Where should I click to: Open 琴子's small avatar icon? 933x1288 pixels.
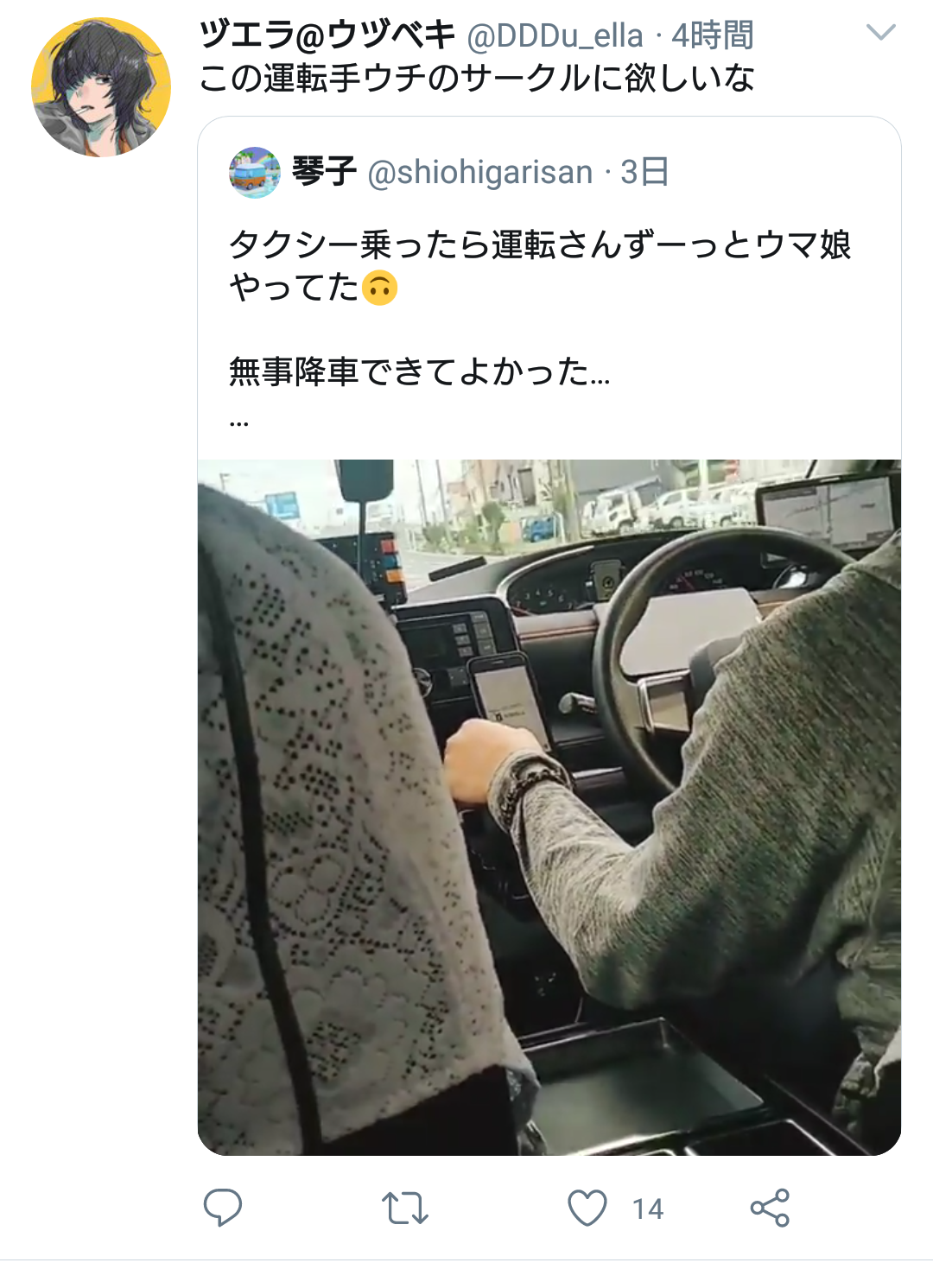pyautogui.click(x=255, y=173)
